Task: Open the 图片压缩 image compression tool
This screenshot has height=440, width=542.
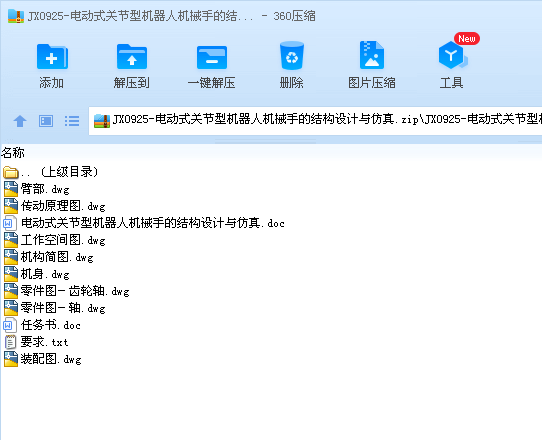Action: coord(372,55)
